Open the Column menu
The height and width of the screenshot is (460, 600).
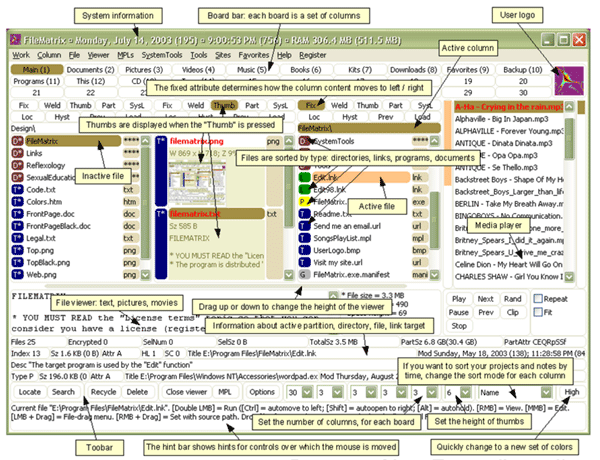pyautogui.click(x=49, y=55)
